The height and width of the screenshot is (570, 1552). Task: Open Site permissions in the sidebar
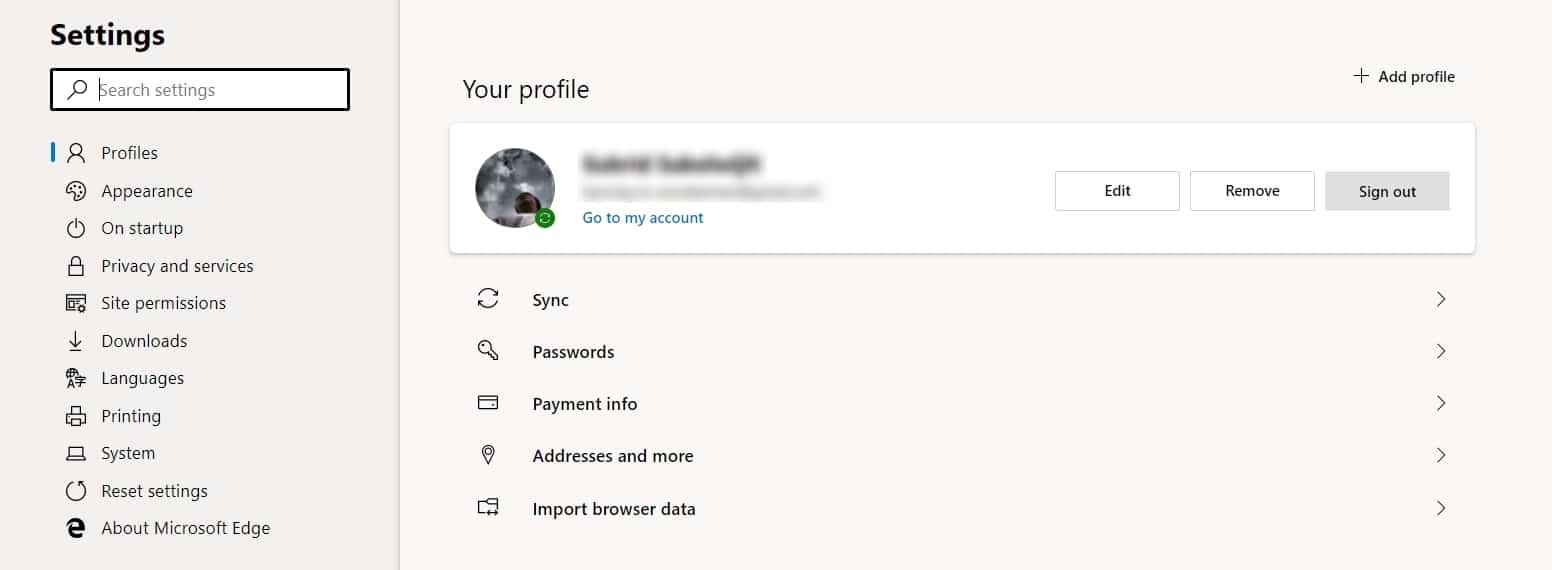click(x=163, y=303)
